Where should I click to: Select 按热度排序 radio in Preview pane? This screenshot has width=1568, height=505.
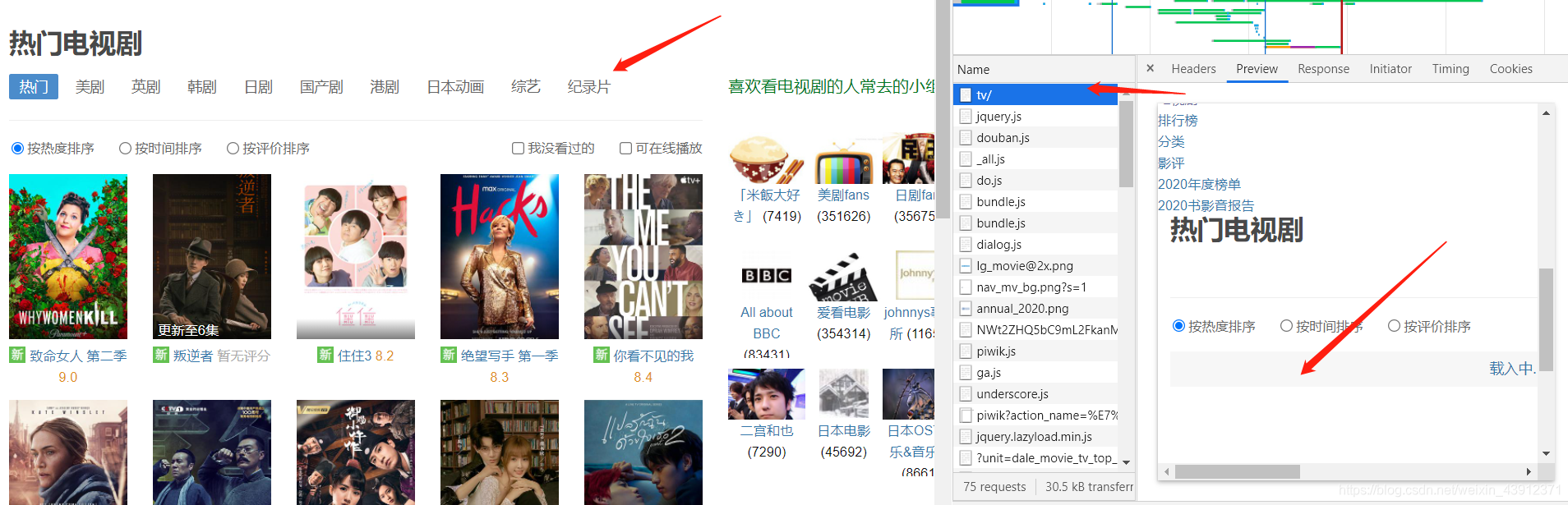click(x=1178, y=326)
